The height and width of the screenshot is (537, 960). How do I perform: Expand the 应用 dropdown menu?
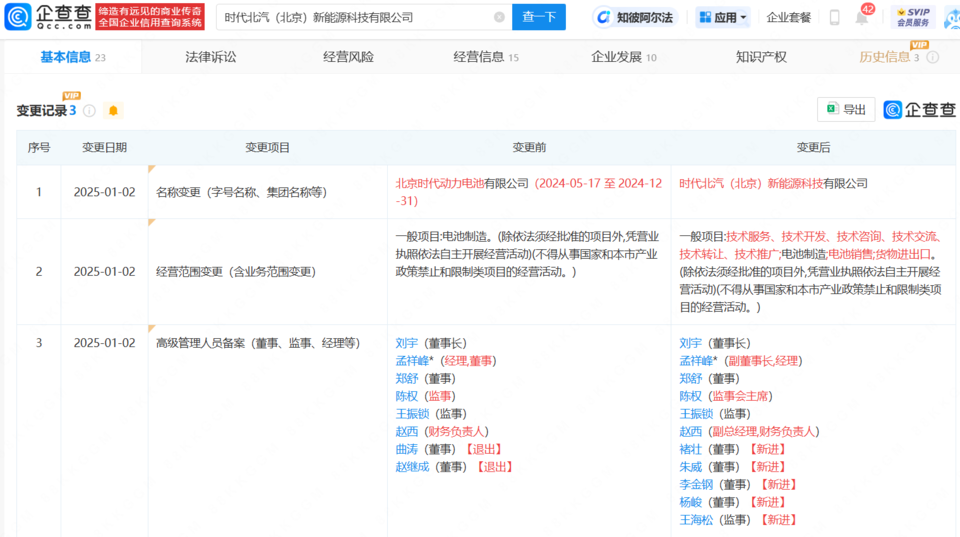point(722,17)
